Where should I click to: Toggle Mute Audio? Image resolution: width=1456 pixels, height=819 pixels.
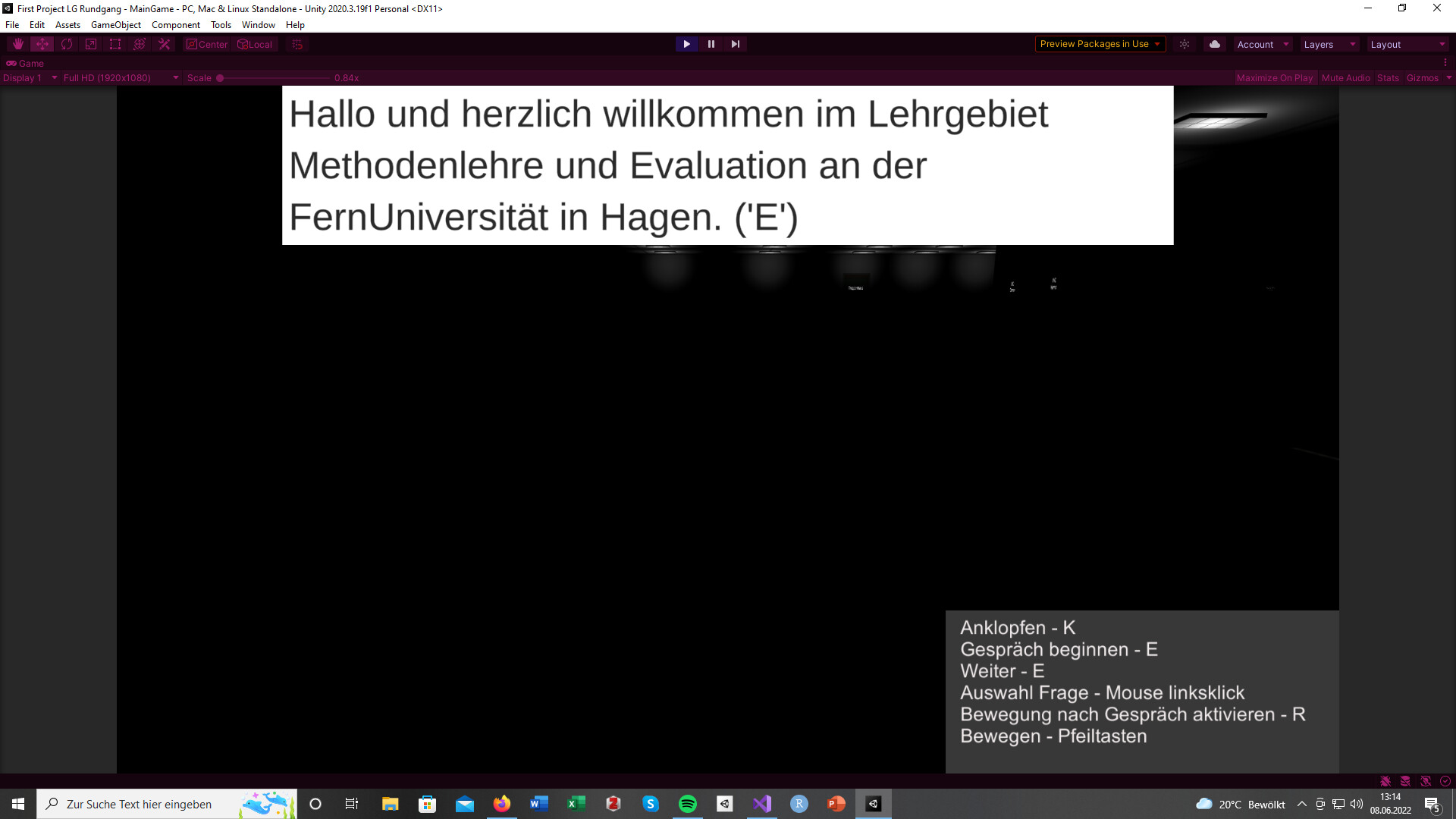pos(1345,78)
